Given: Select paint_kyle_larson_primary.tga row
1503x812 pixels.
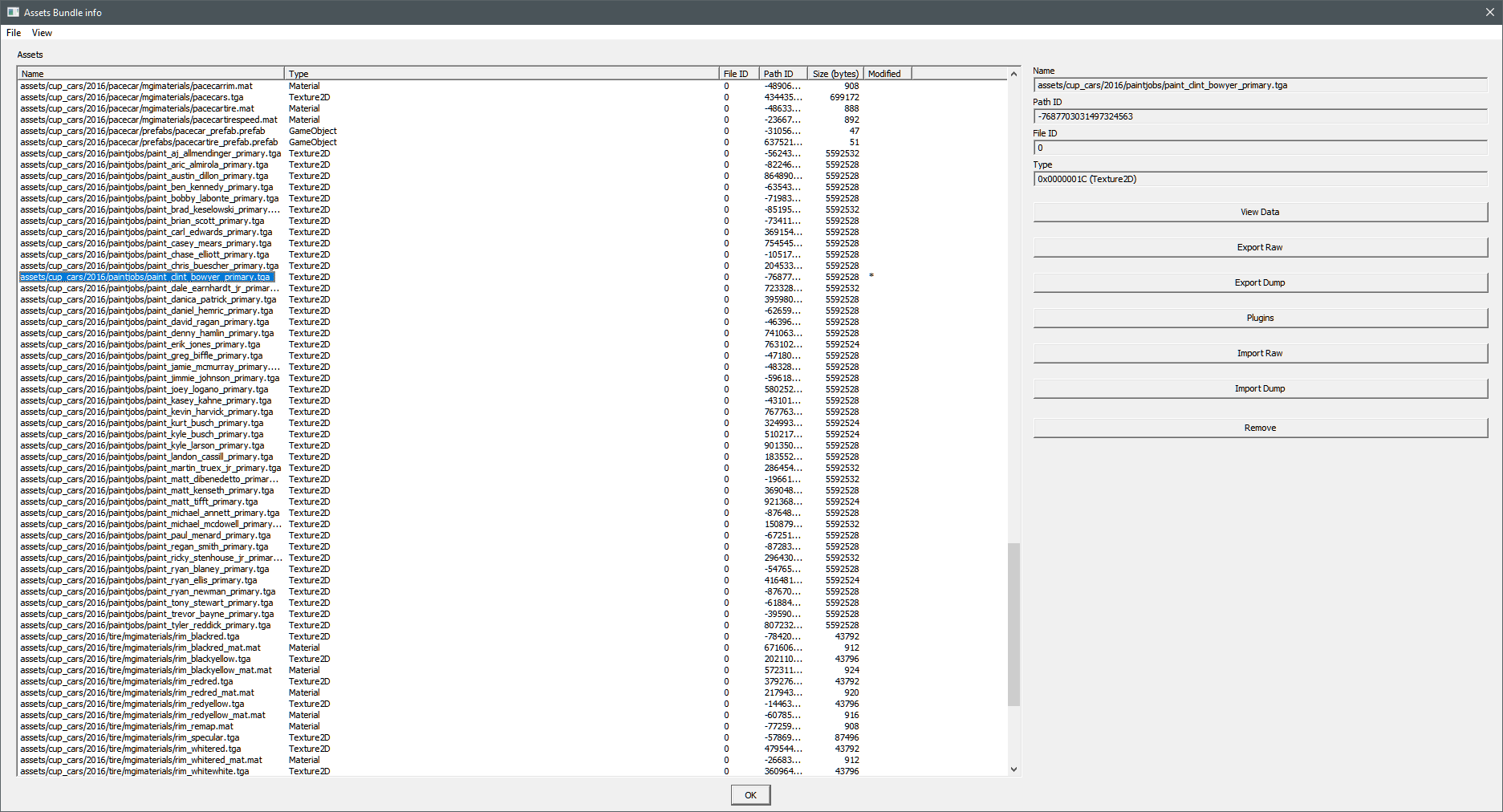Looking at the screenshot, I should click(x=512, y=445).
